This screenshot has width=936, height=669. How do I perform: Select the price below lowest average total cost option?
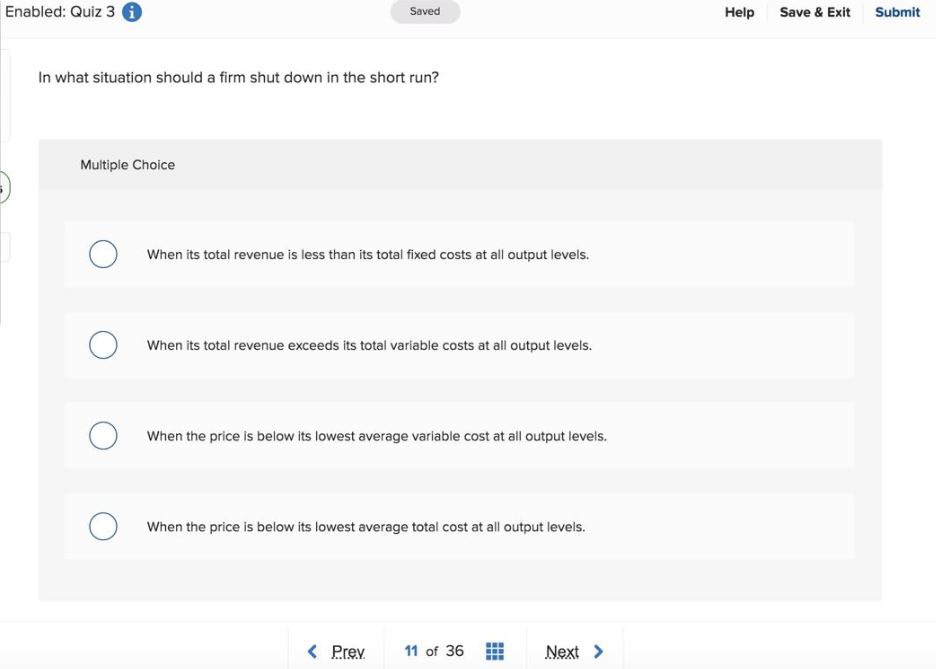[103, 525]
